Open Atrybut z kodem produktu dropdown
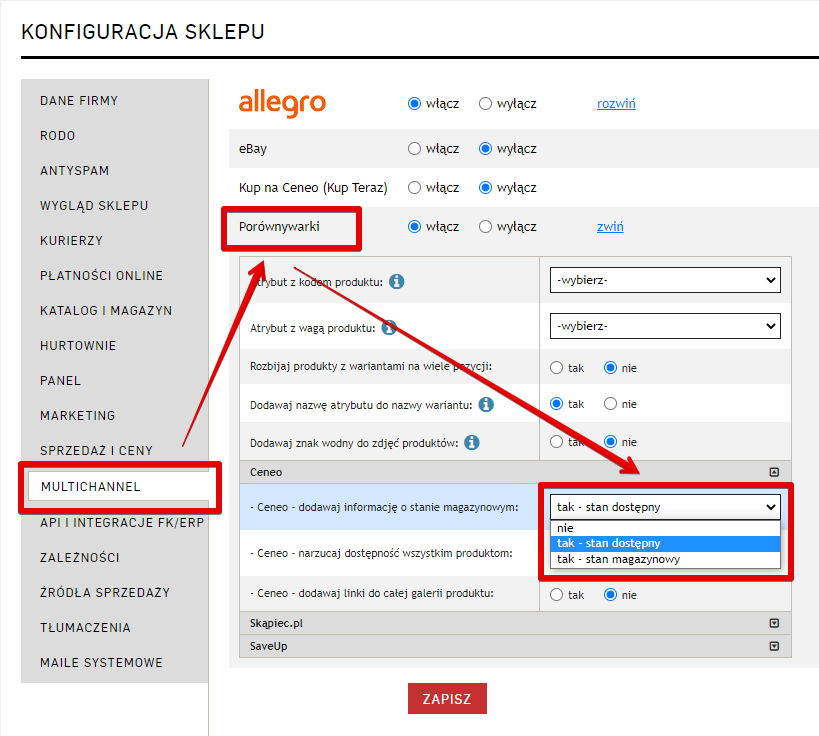Screen dimensions: 819x736 [x=665, y=281]
